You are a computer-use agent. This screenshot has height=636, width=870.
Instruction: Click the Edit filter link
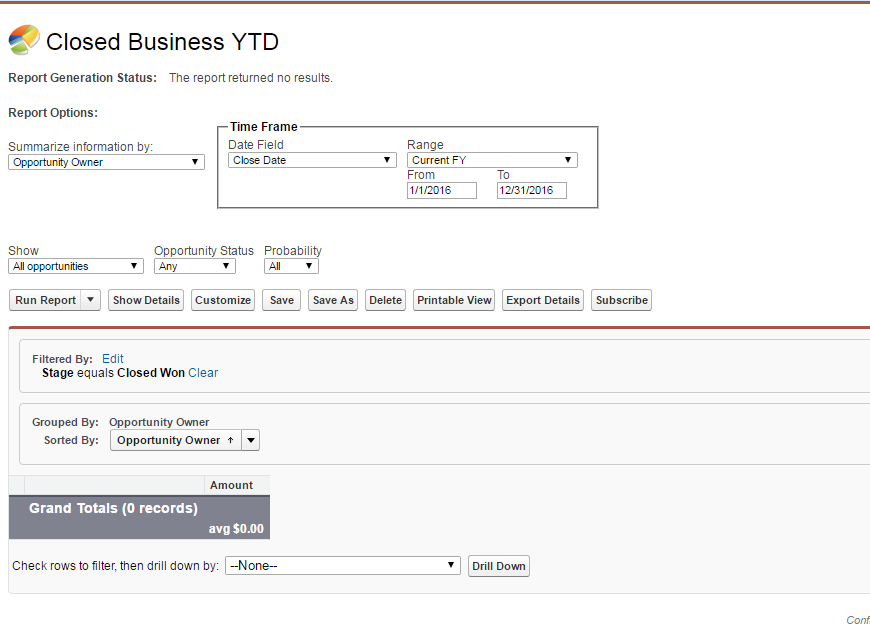pos(113,358)
